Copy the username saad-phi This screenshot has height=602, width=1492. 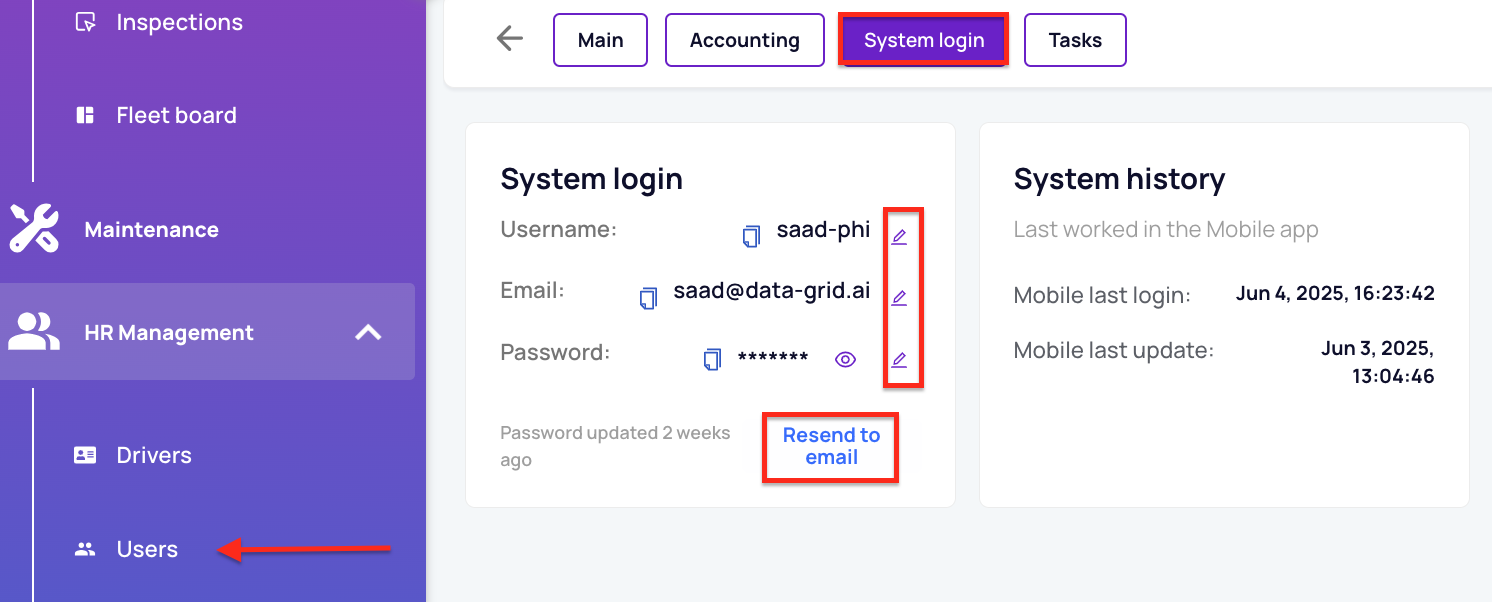coord(751,237)
